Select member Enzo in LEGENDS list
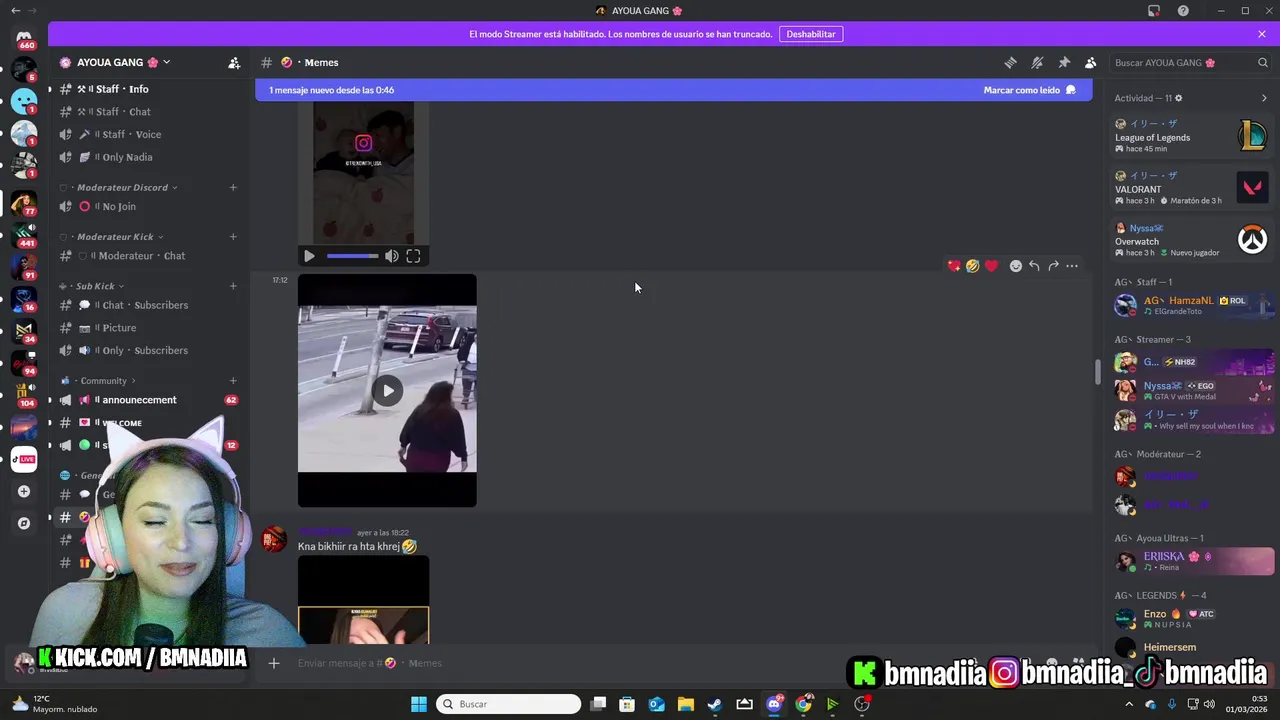Viewport: 1280px width, 720px height. click(x=1191, y=618)
